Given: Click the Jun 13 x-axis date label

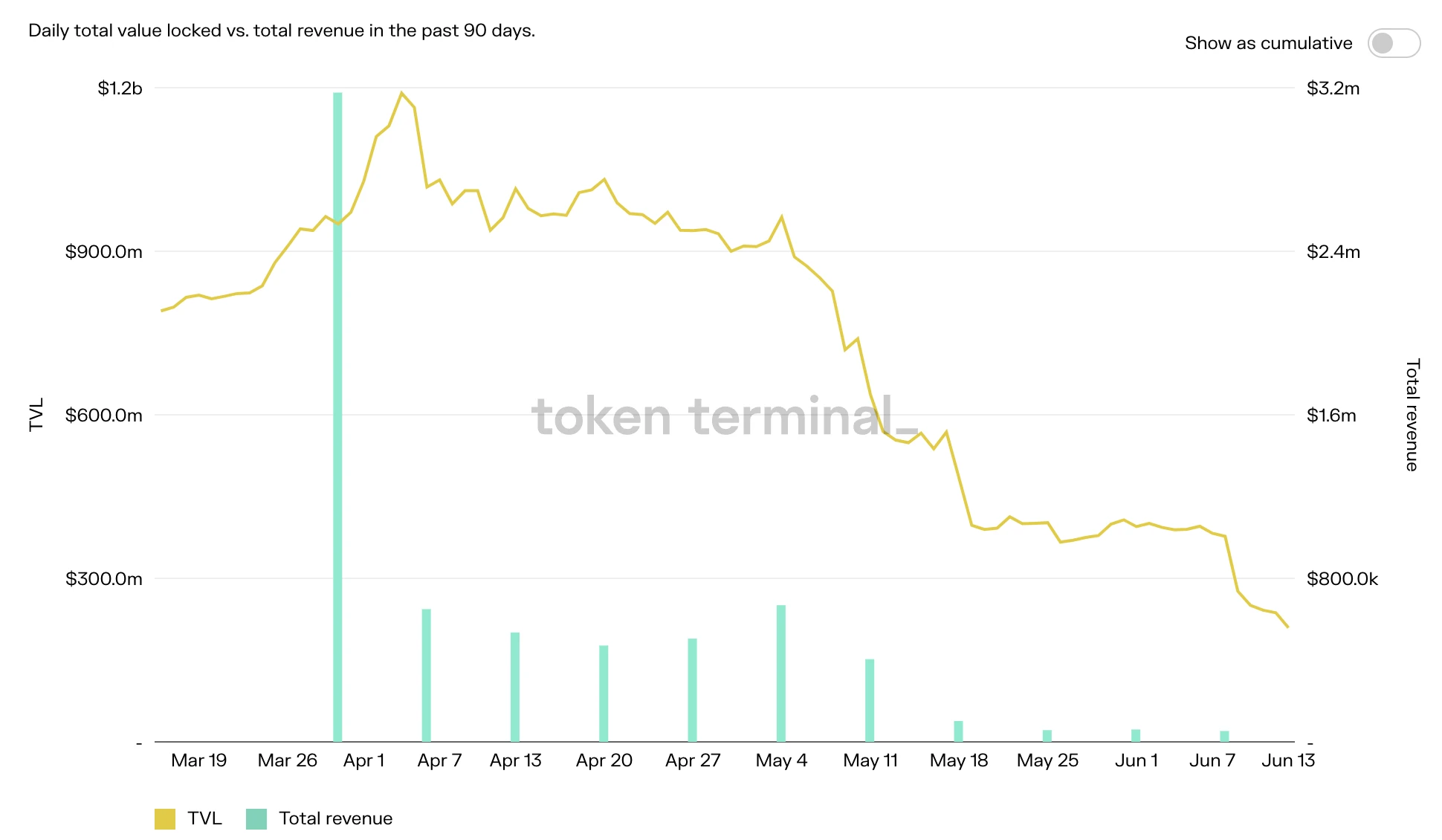Looking at the screenshot, I should coord(1287,760).
